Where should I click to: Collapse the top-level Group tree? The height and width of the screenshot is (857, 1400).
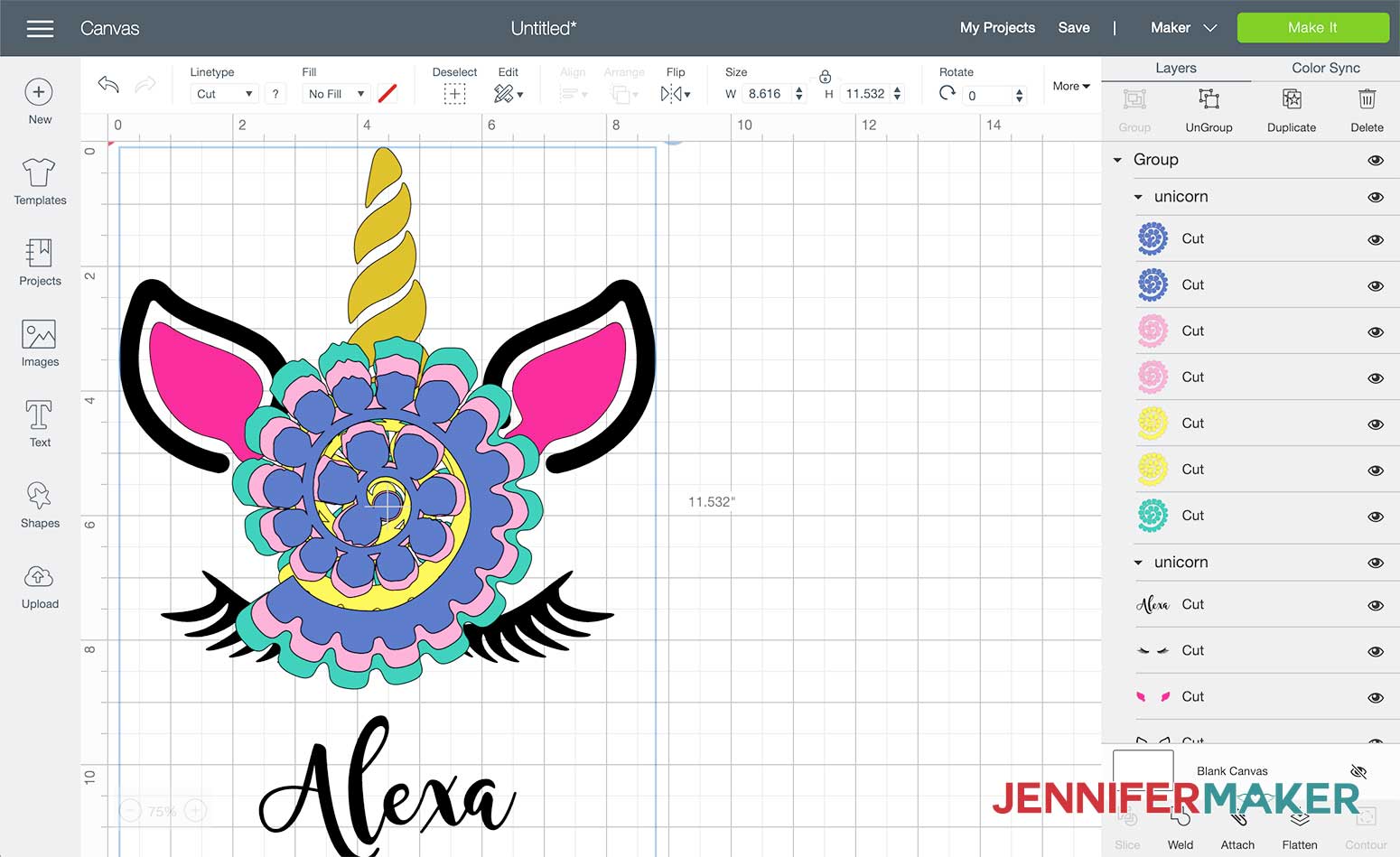1117,160
